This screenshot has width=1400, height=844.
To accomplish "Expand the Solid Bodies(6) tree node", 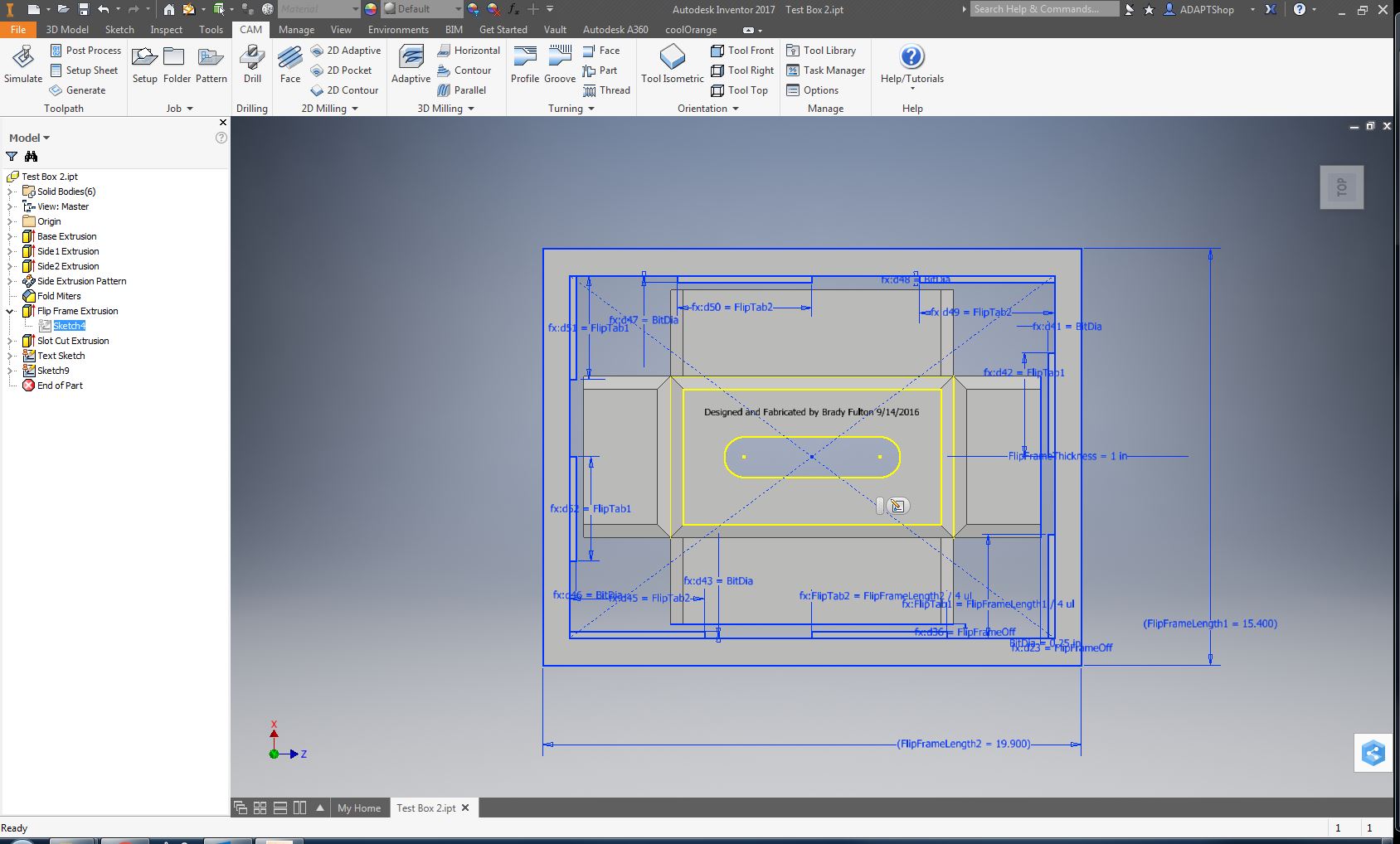I will click(x=11, y=192).
